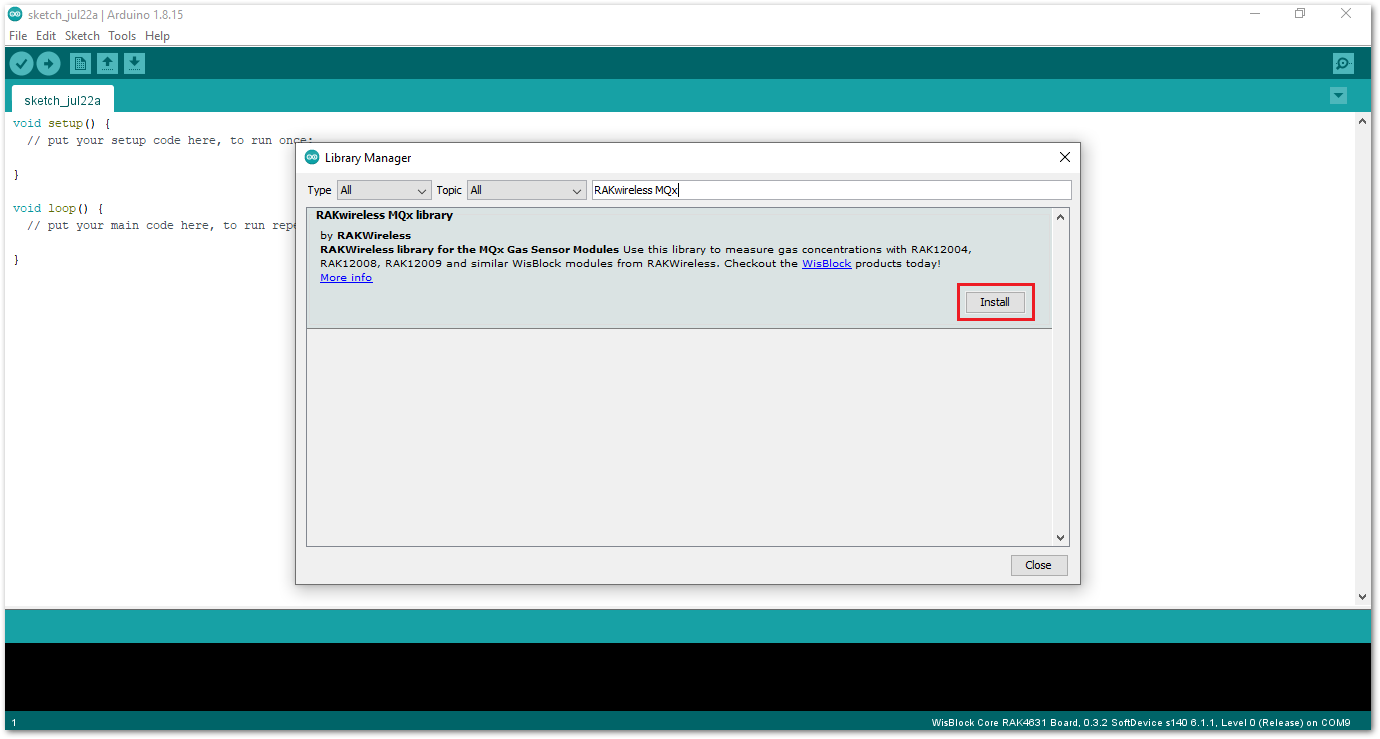Open the tab options dropdown arrow
The height and width of the screenshot is (739, 1380).
[1338, 96]
